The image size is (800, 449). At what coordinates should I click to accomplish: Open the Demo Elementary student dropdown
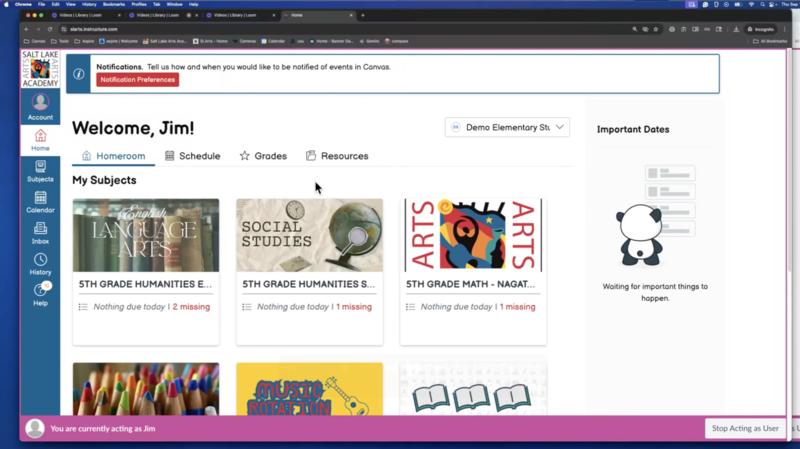tap(507, 127)
